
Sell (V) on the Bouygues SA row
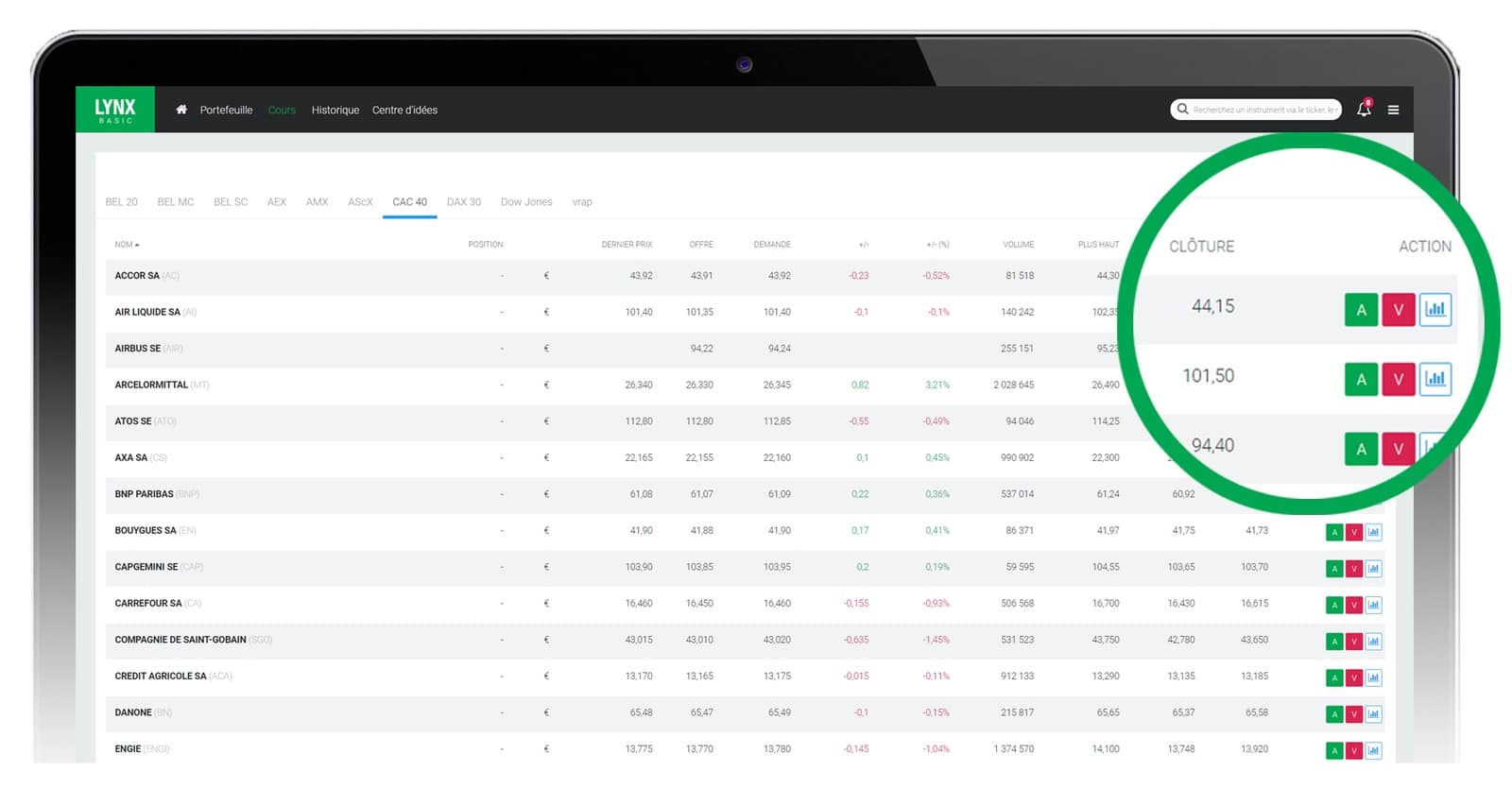pyautogui.click(x=1354, y=532)
